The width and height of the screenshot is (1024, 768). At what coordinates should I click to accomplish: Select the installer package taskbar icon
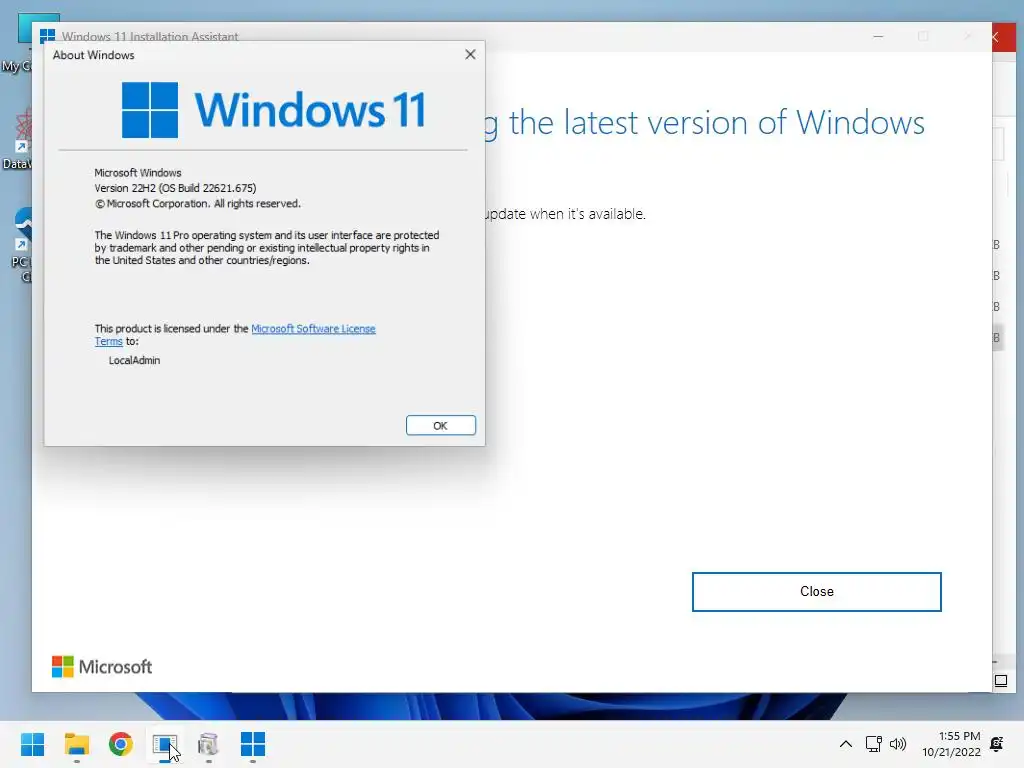(208, 744)
